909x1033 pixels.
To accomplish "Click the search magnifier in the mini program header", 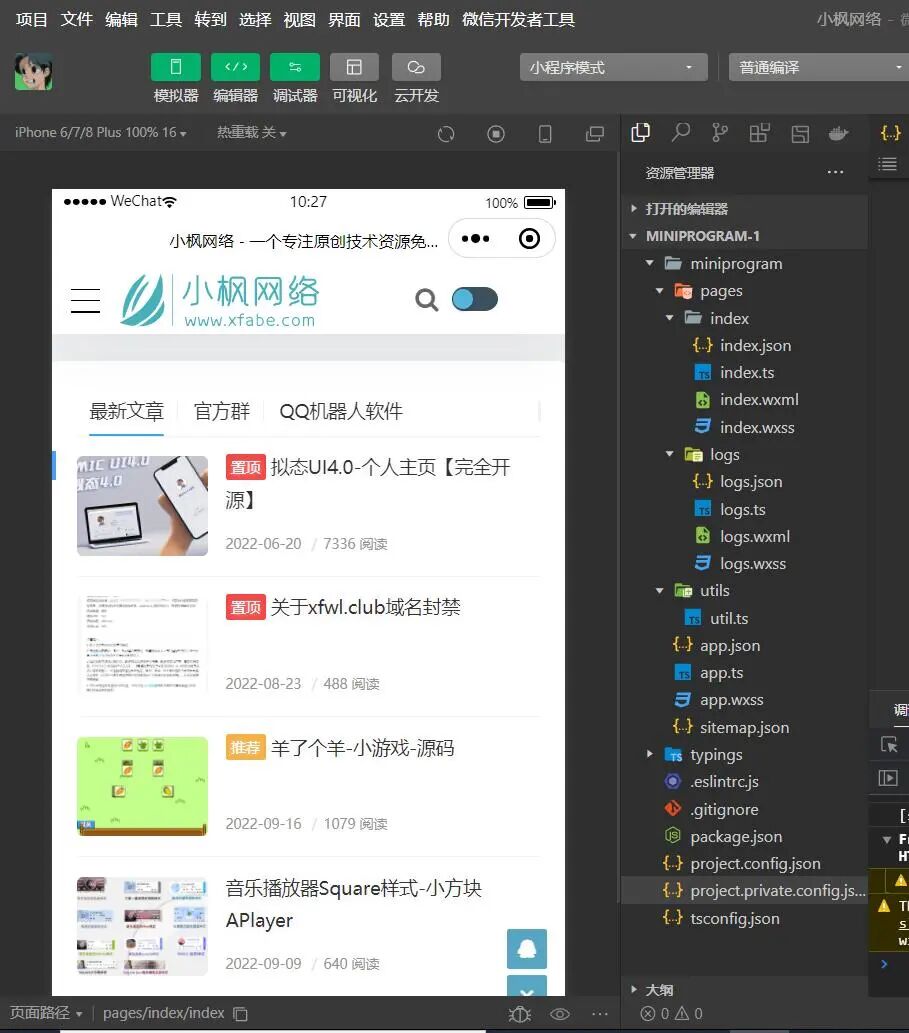I will (427, 300).
